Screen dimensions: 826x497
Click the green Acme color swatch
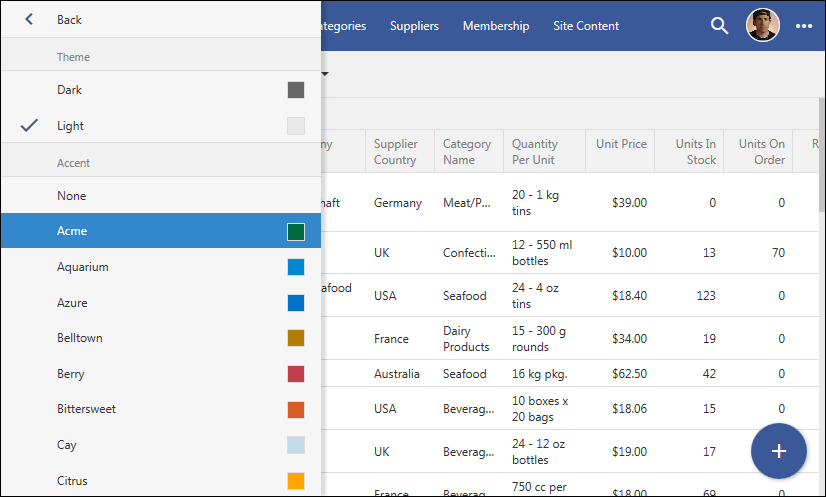[296, 232]
